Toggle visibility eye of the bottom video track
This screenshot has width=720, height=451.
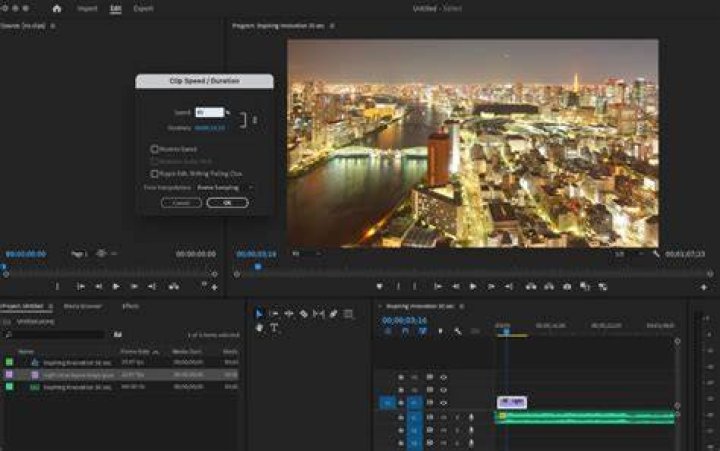tap(444, 403)
